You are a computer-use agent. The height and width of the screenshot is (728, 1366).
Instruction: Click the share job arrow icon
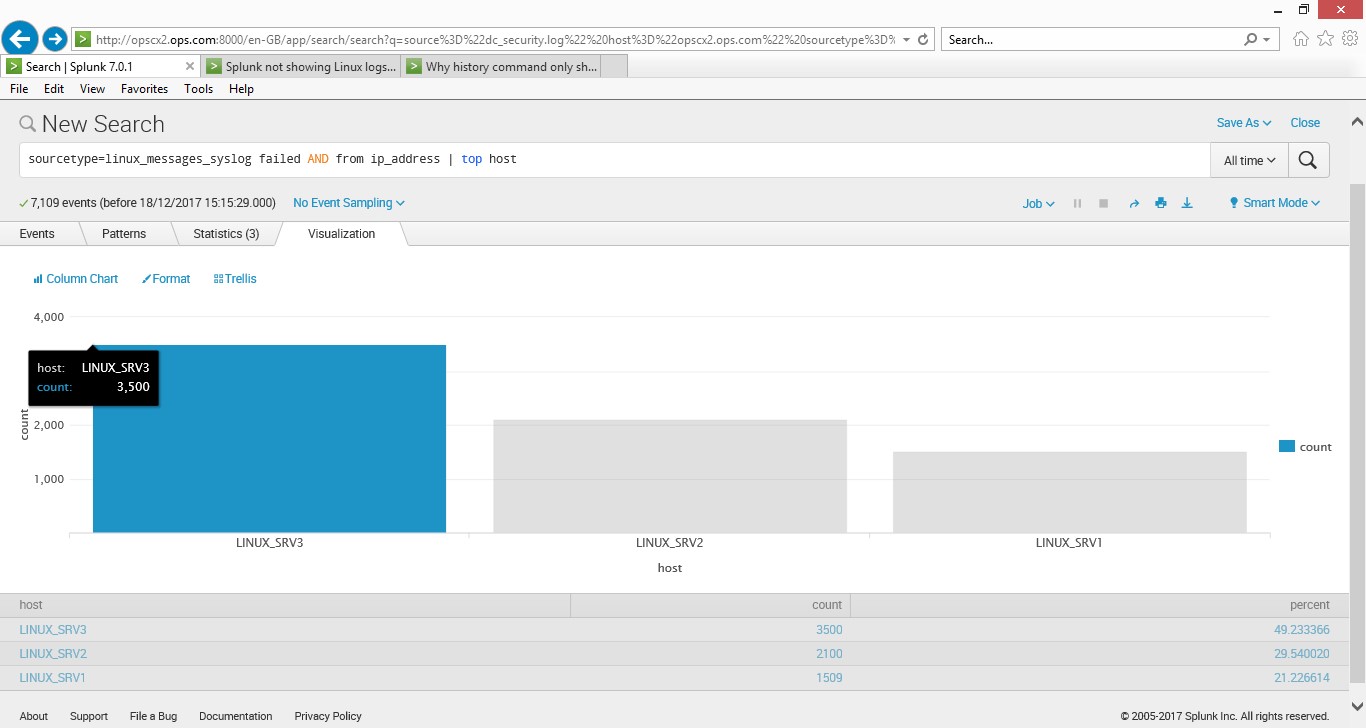click(x=1134, y=203)
